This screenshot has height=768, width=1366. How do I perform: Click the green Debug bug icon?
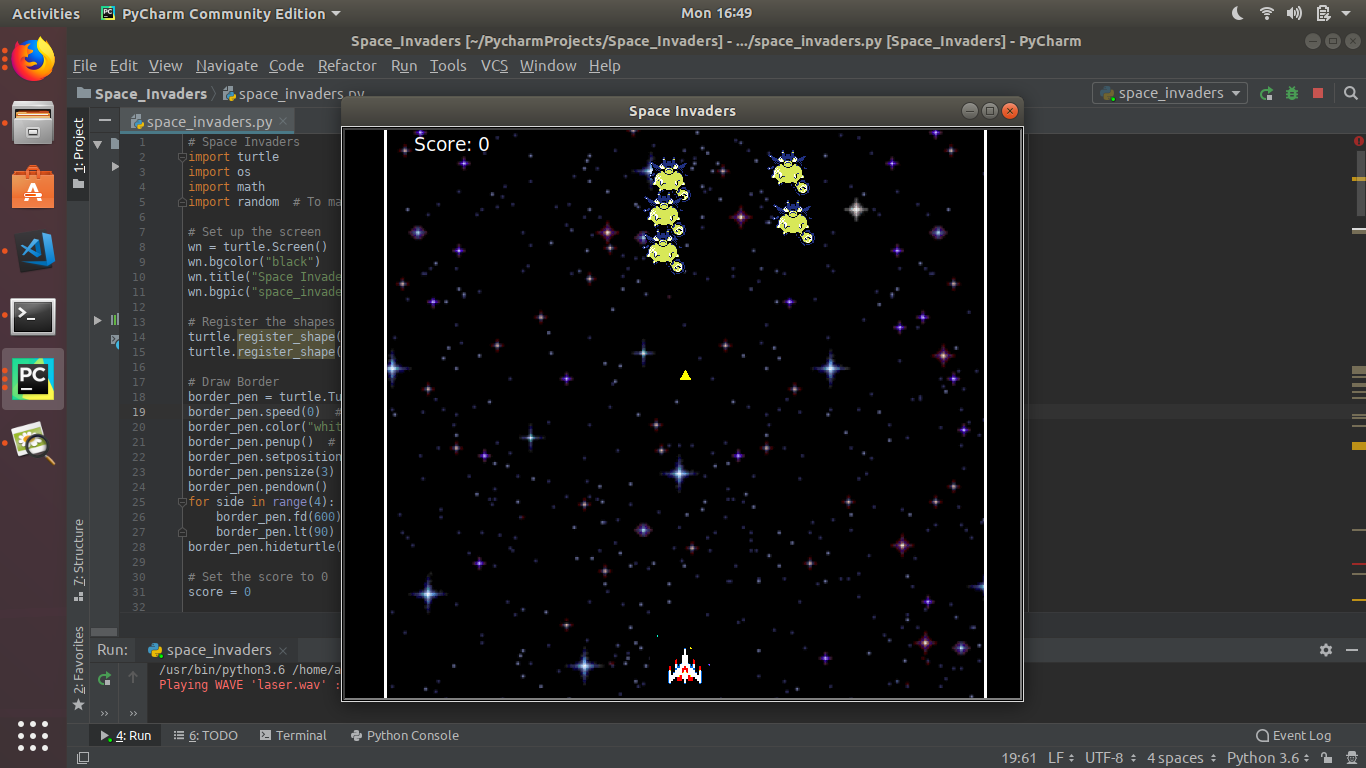pyautogui.click(x=1292, y=93)
